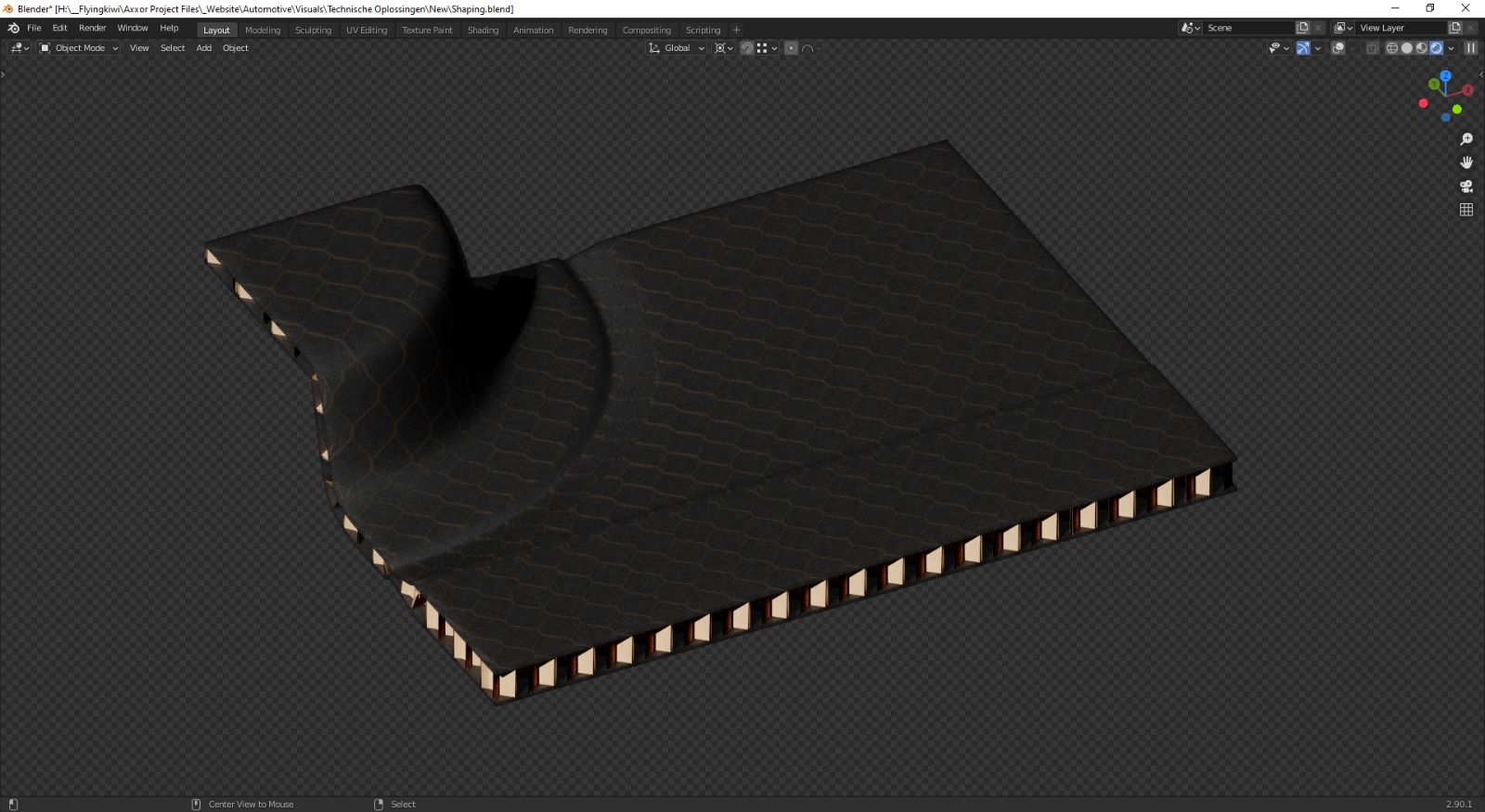Add new view layer icon
The height and width of the screenshot is (812, 1485).
tap(1455, 28)
